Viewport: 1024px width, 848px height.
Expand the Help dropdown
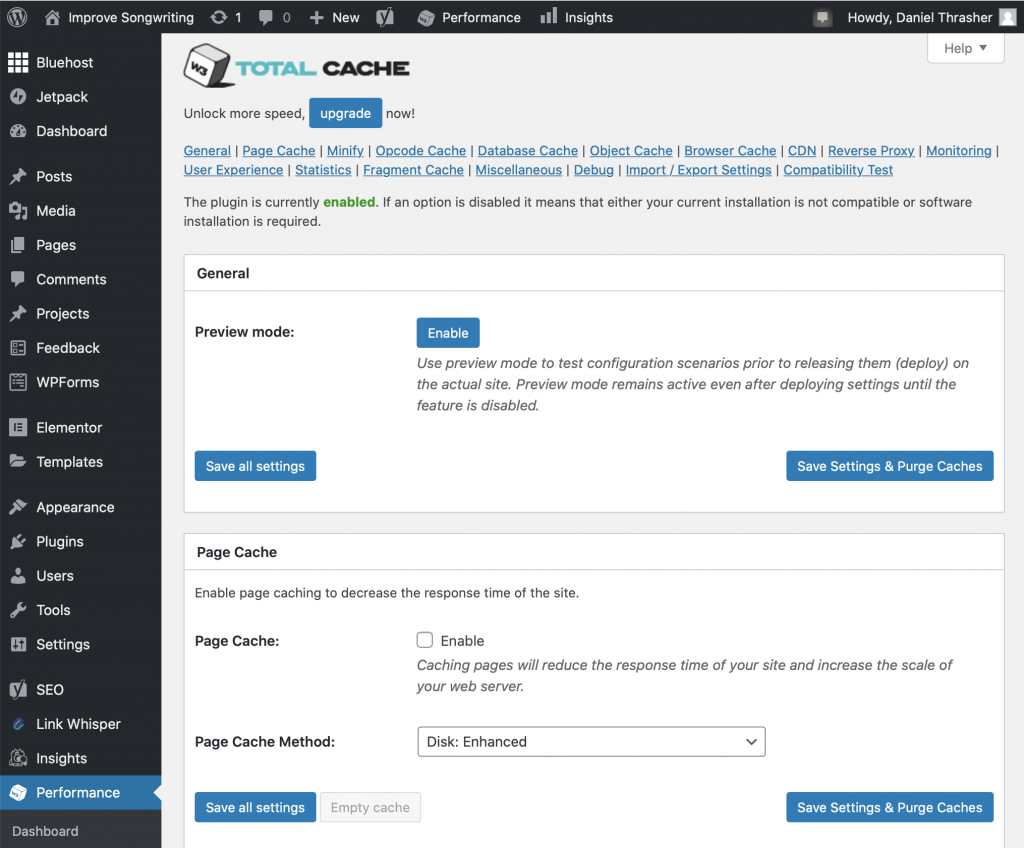964,47
